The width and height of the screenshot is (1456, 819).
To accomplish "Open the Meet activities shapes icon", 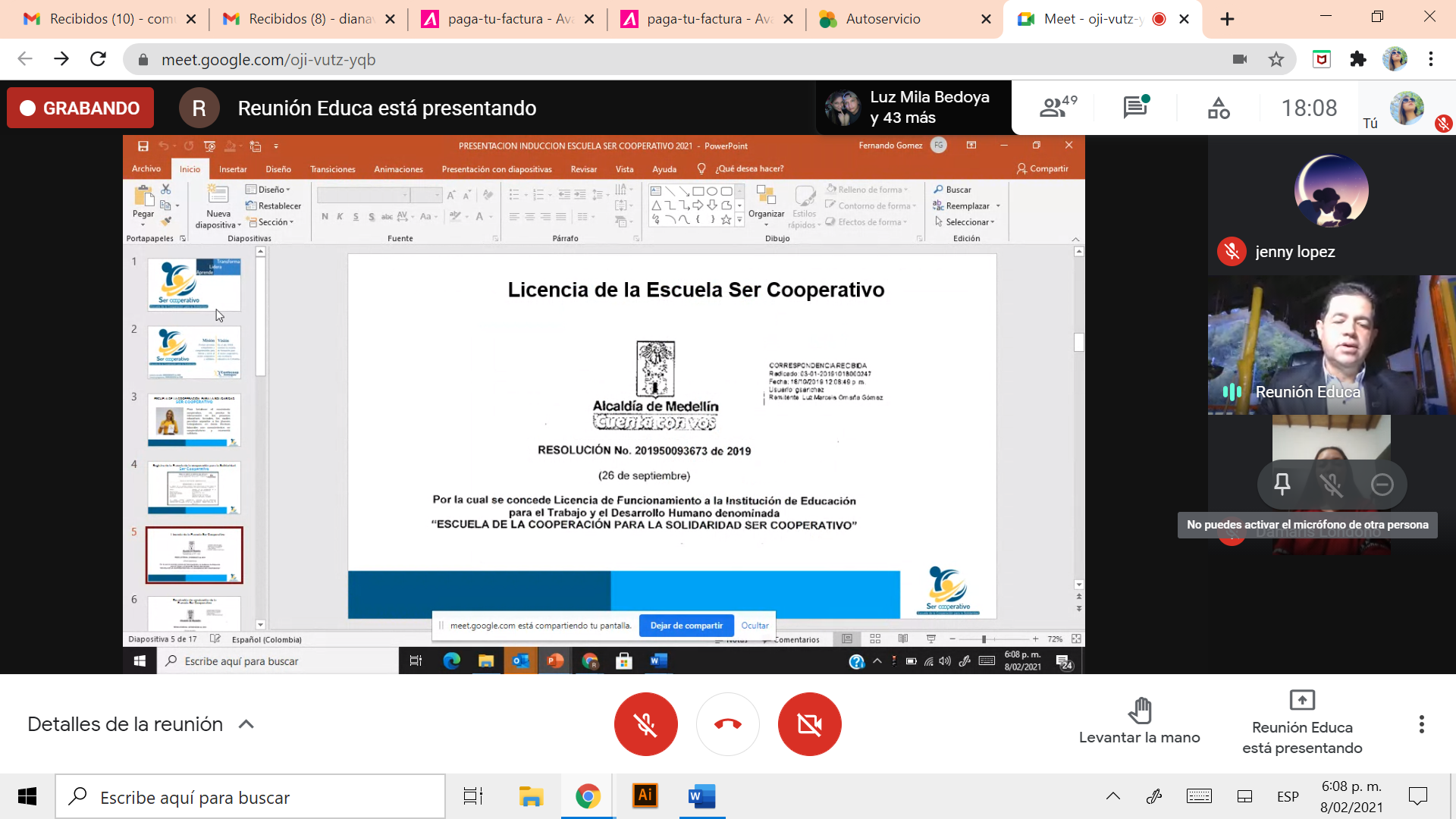I will point(1219,108).
